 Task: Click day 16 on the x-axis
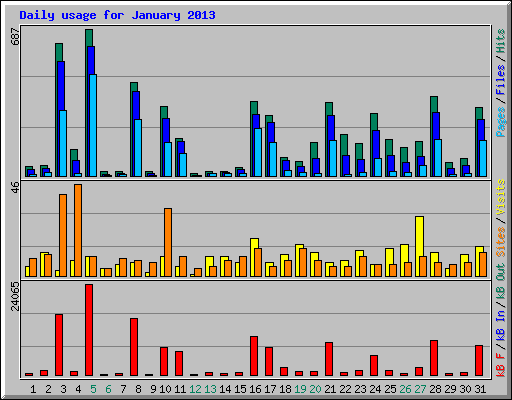click(255, 389)
